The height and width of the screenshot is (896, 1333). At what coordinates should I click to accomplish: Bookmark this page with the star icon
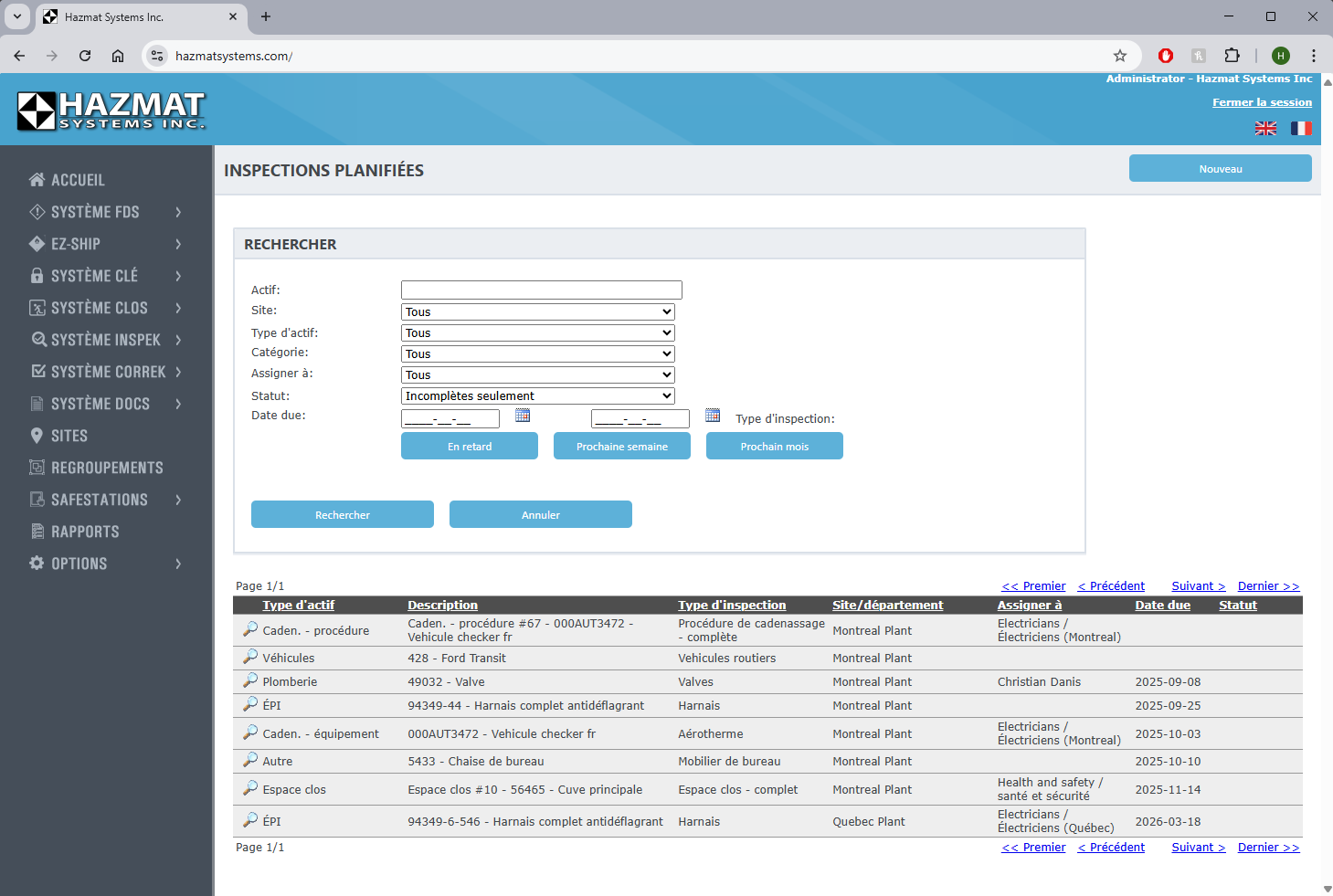1120,56
